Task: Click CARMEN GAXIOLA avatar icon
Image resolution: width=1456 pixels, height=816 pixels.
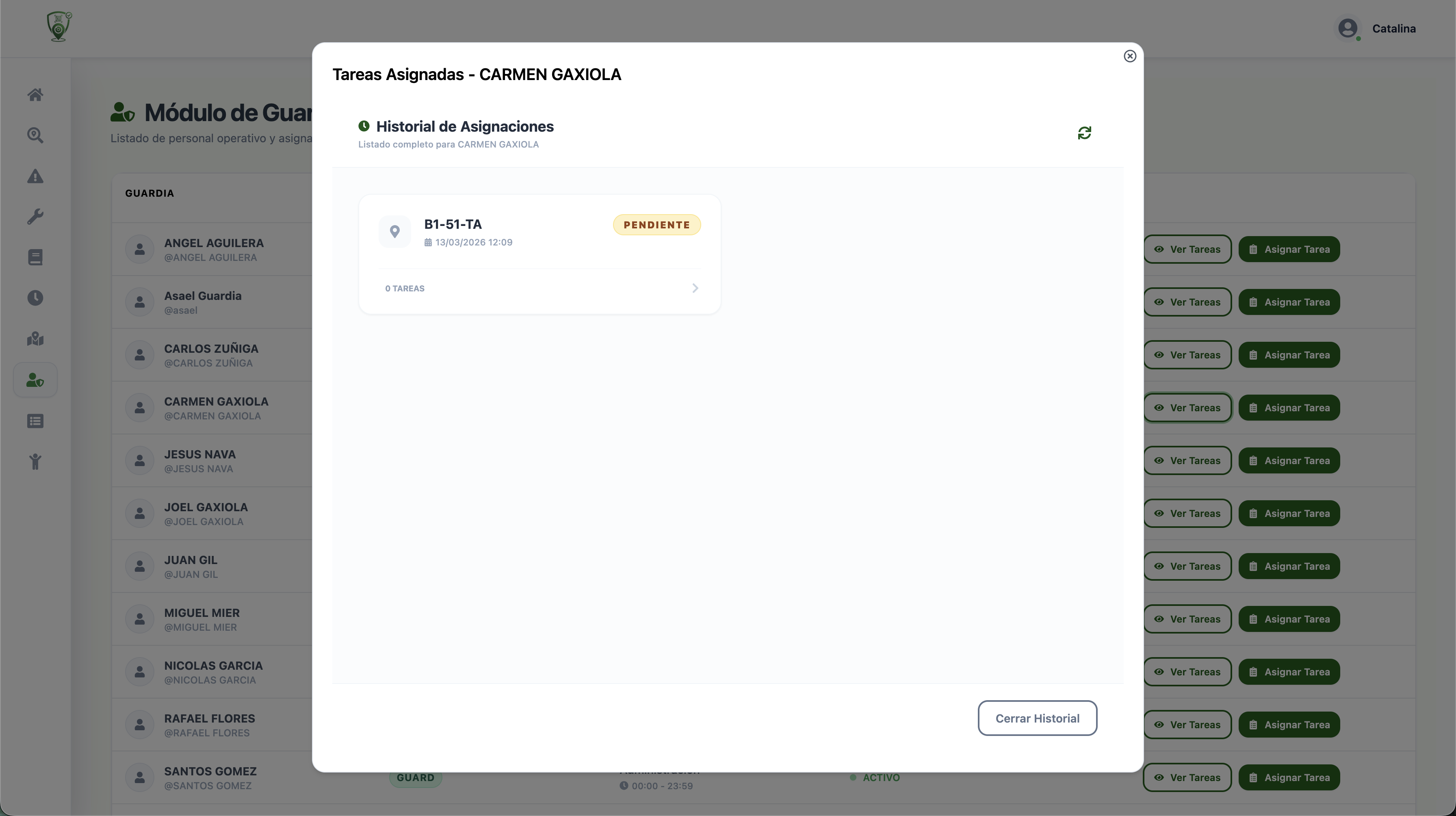Action: click(x=140, y=408)
